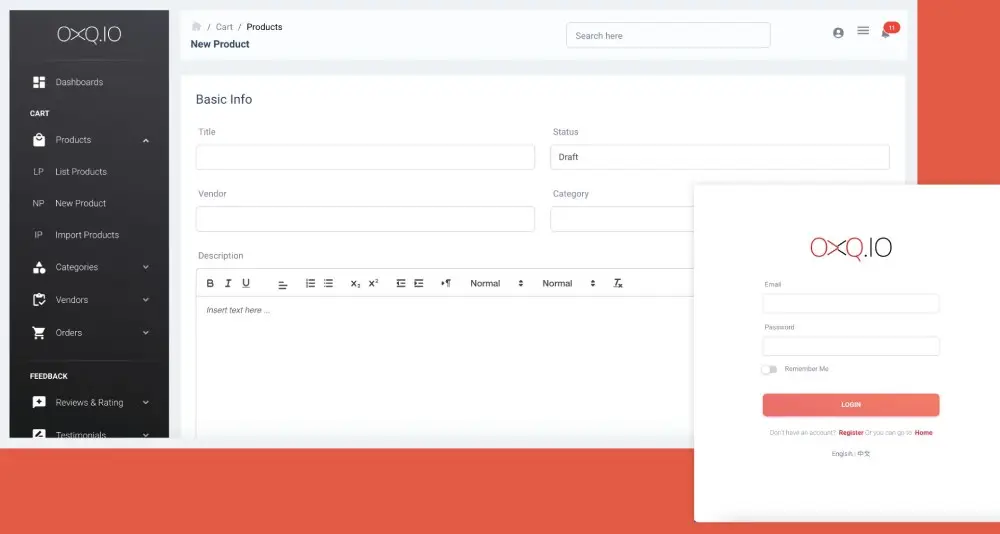The width and height of the screenshot is (1000, 534).
Task: Click the Email field on login panel
Action: (x=851, y=303)
